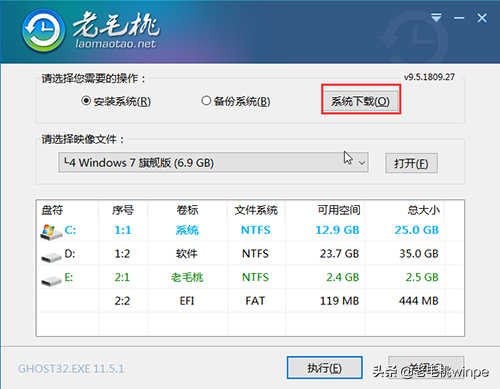Click the 软件 volume label cell

coord(187,254)
